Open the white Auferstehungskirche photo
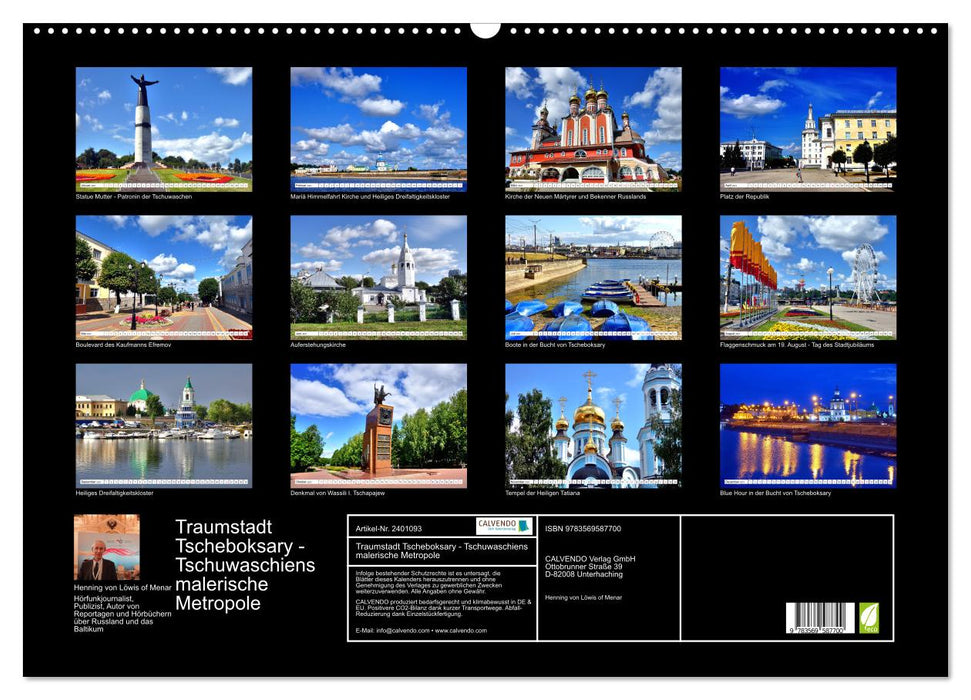Screen dimensions: 971x700 click(x=378, y=278)
